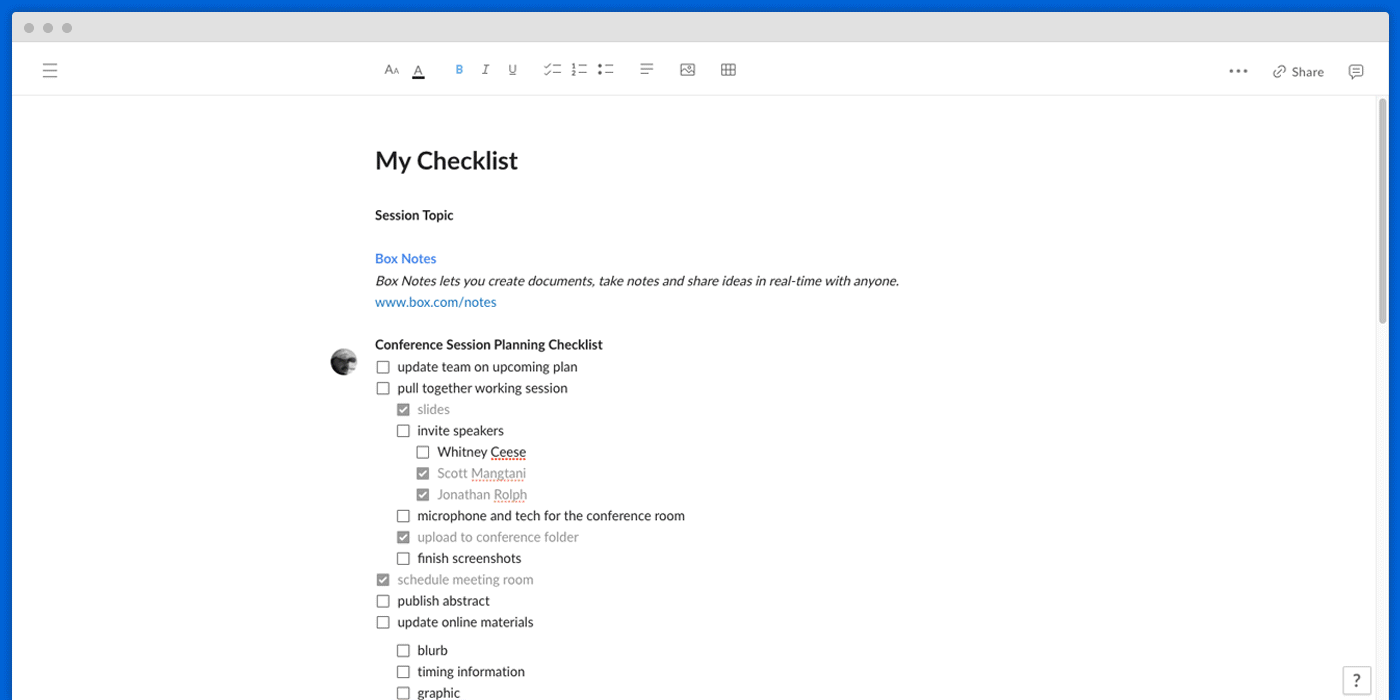Insert a checklist from the toolbar

(552, 70)
